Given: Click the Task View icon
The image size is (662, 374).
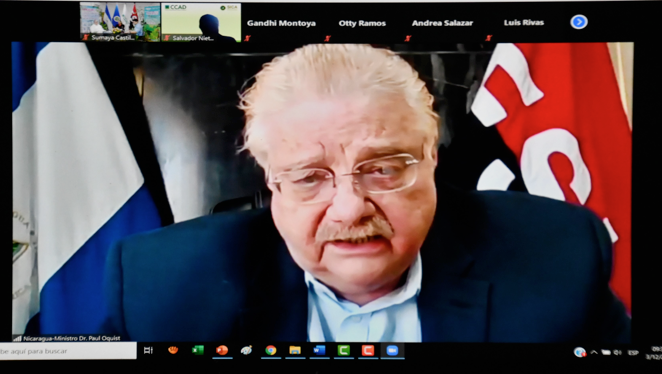Looking at the screenshot, I should click(148, 350).
